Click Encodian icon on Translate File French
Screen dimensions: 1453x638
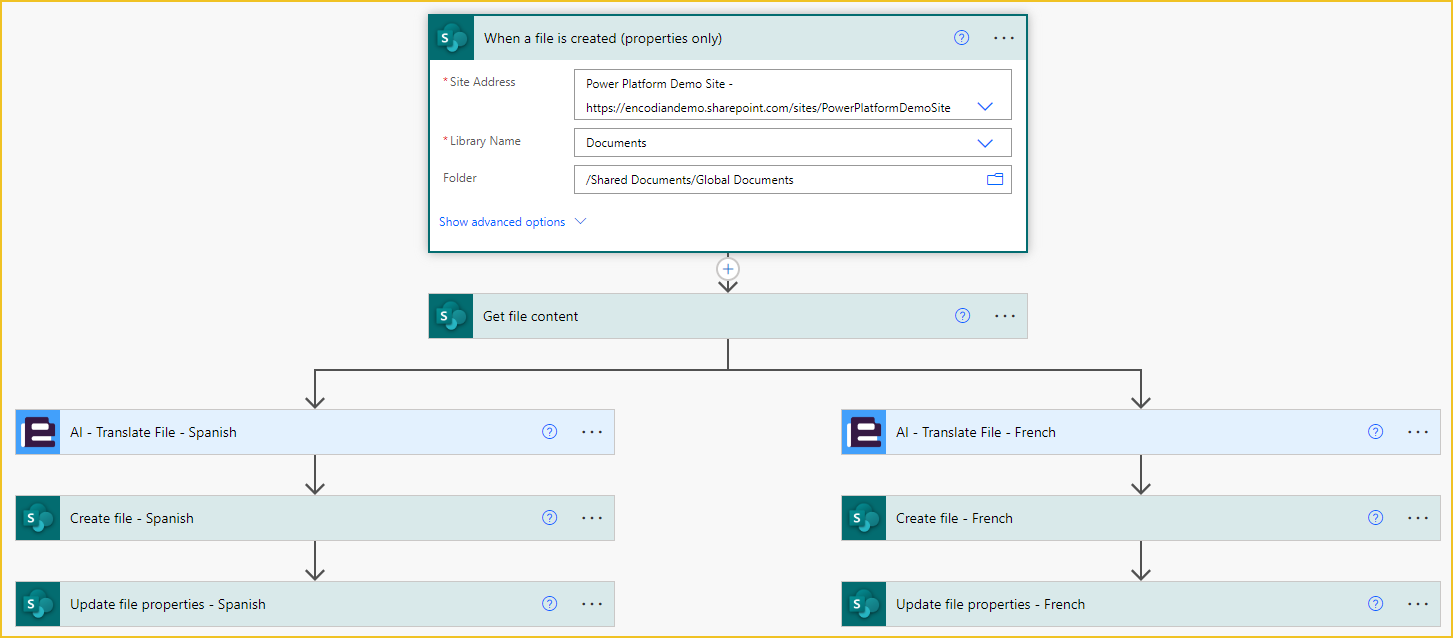864,432
